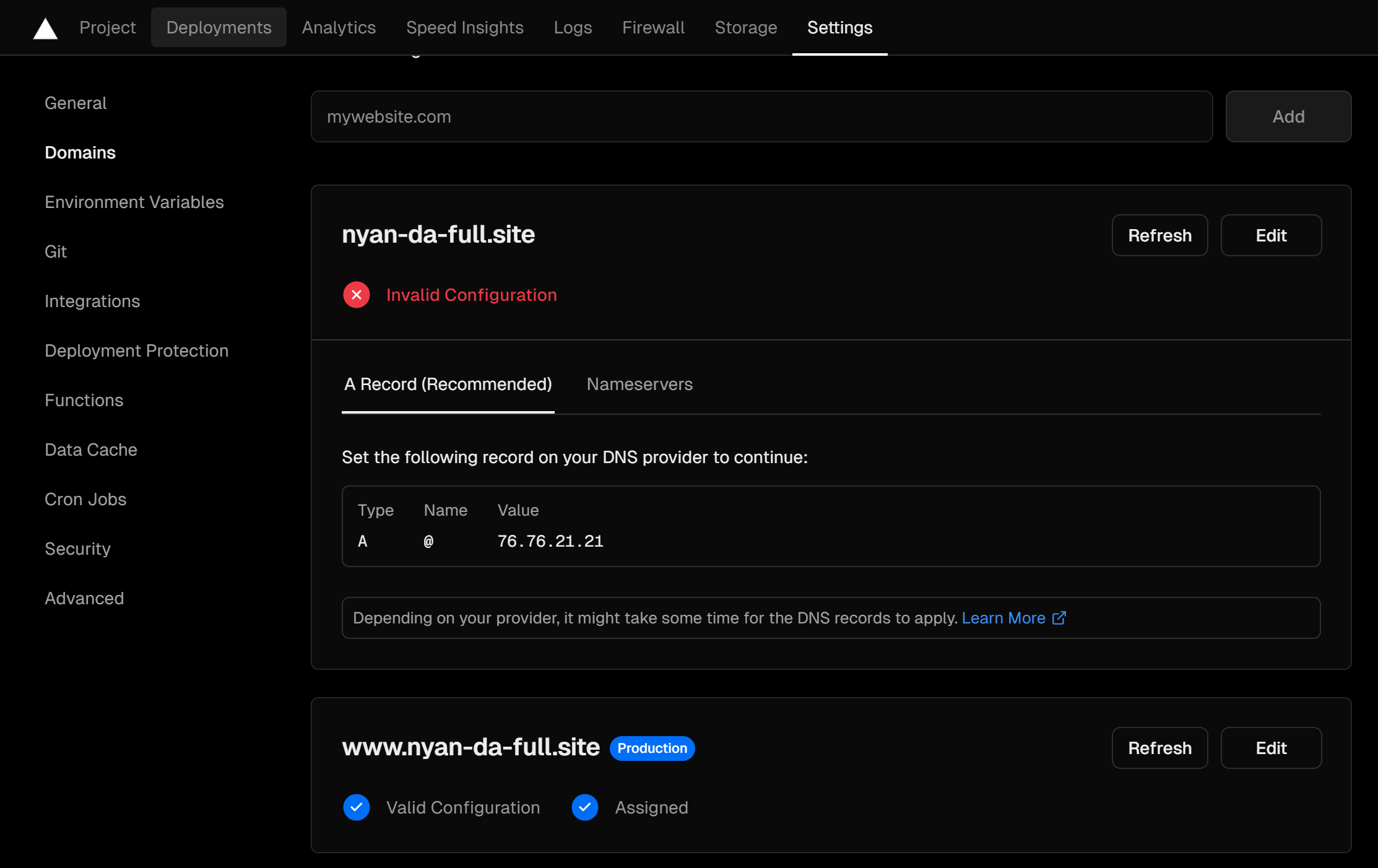Go to Cron Jobs settings
This screenshot has height=868, width=1378.
point(85,499)
